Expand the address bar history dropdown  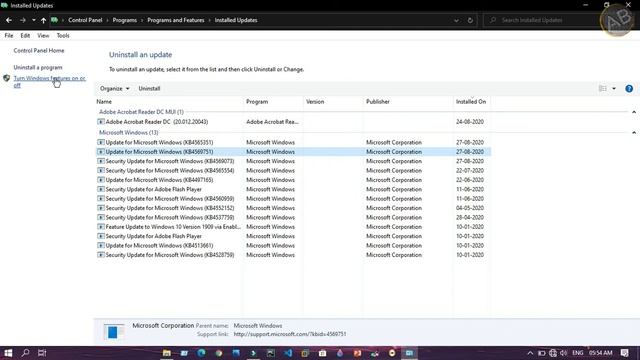(456, 20)
